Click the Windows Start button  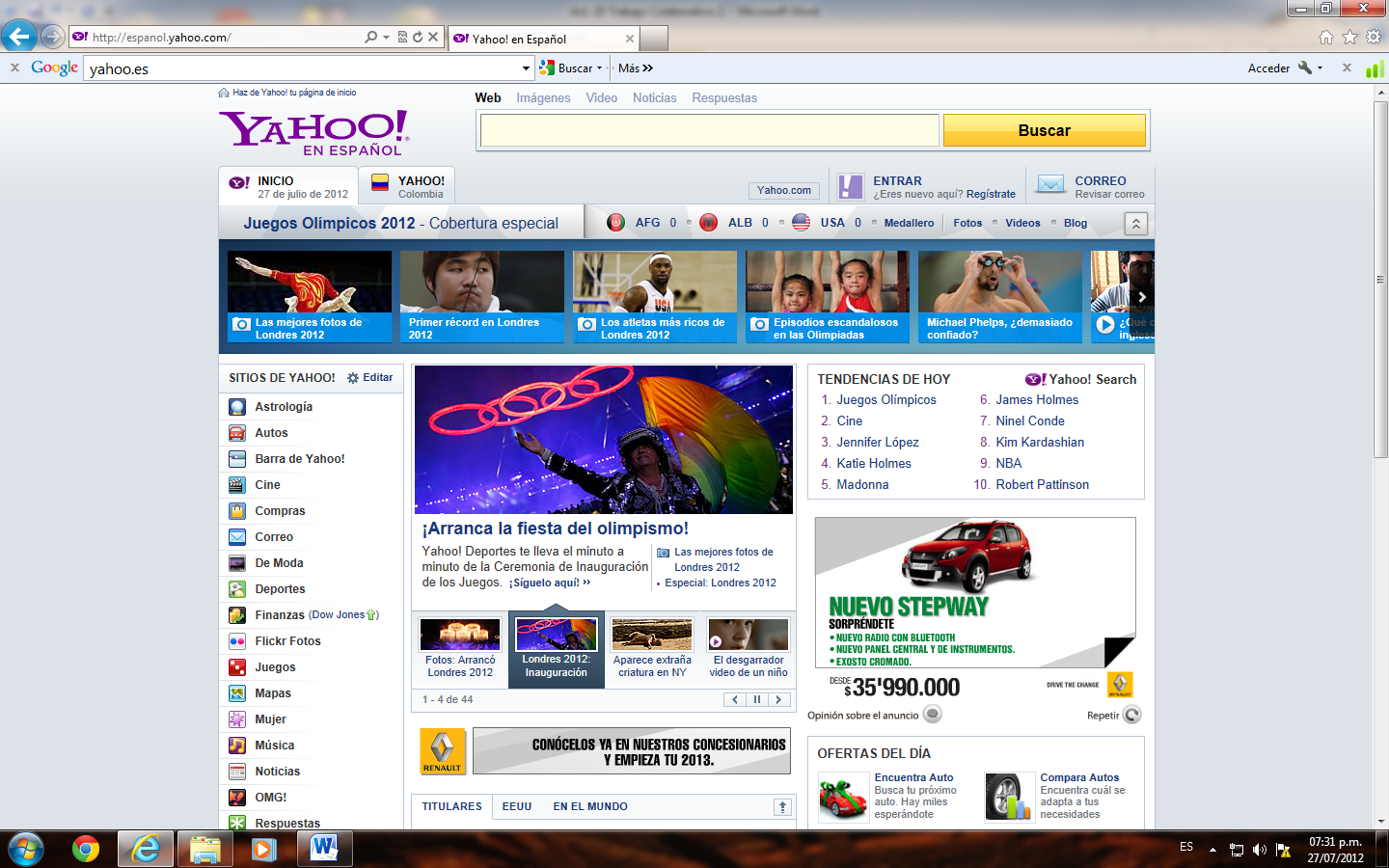click(25, 849)
